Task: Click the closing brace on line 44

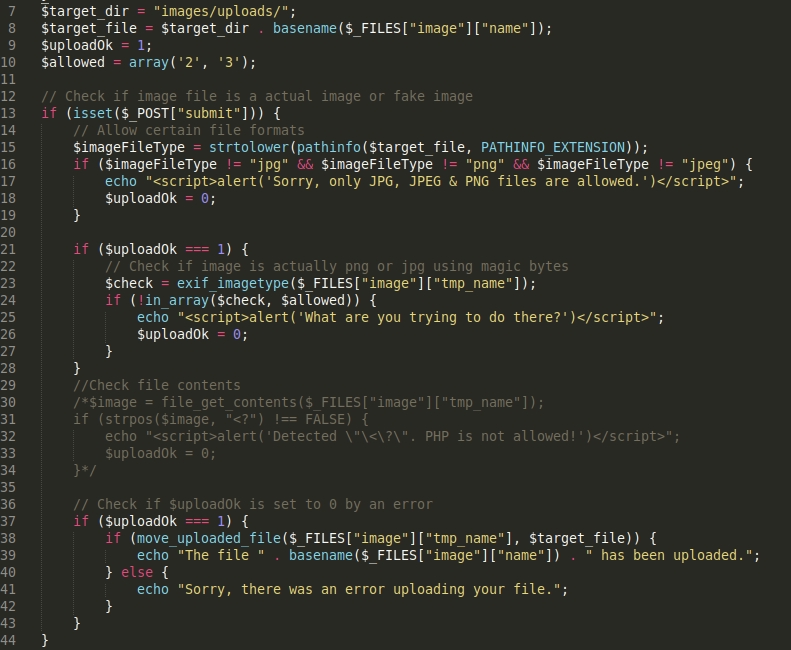Action: (45, 640)
